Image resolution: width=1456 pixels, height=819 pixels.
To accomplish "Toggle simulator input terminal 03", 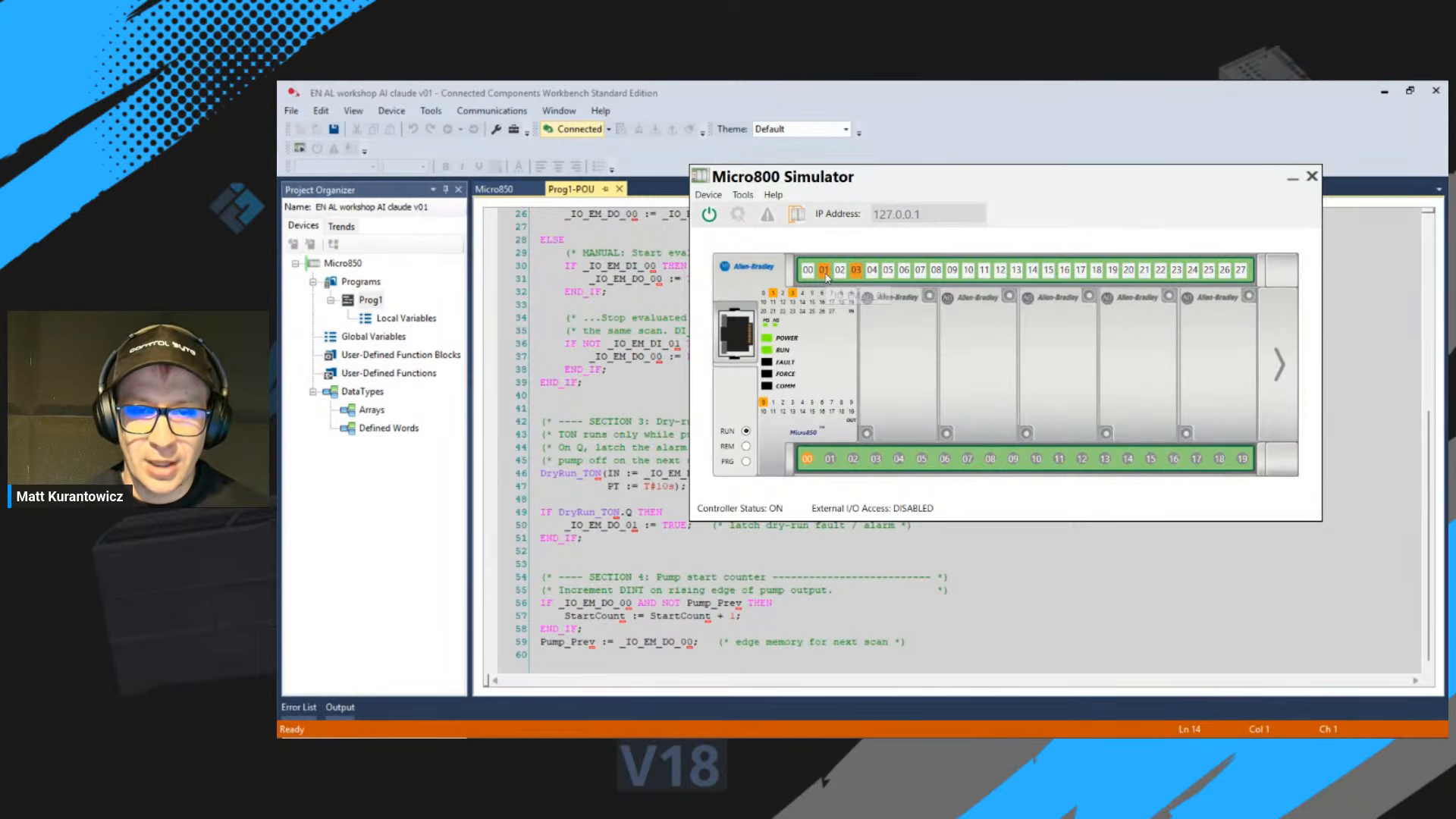I will coord(855,270).
